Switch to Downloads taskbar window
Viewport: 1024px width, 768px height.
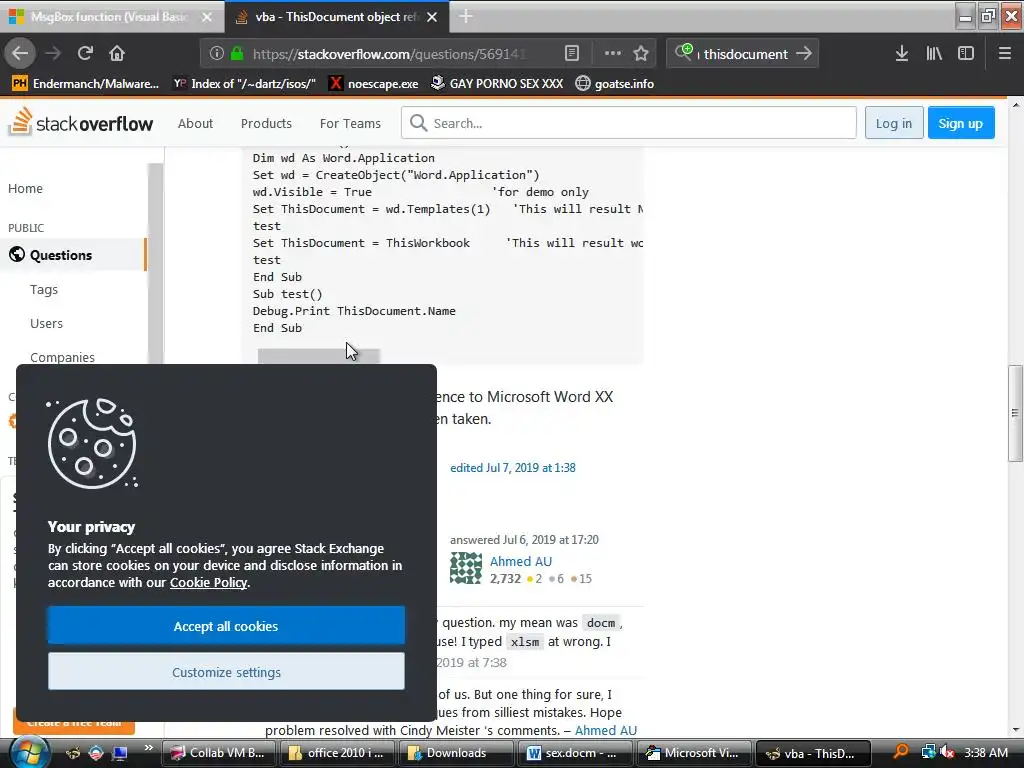coord(456,753)
